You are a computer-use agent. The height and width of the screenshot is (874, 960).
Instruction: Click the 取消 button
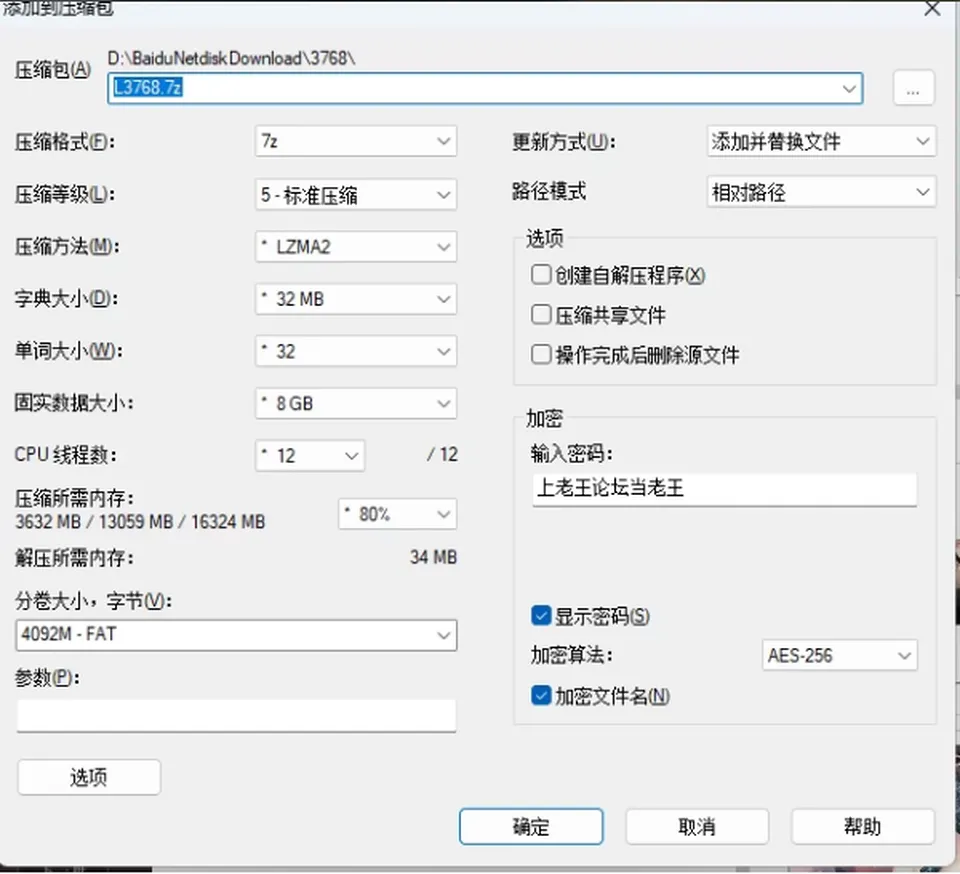(697, 826)
